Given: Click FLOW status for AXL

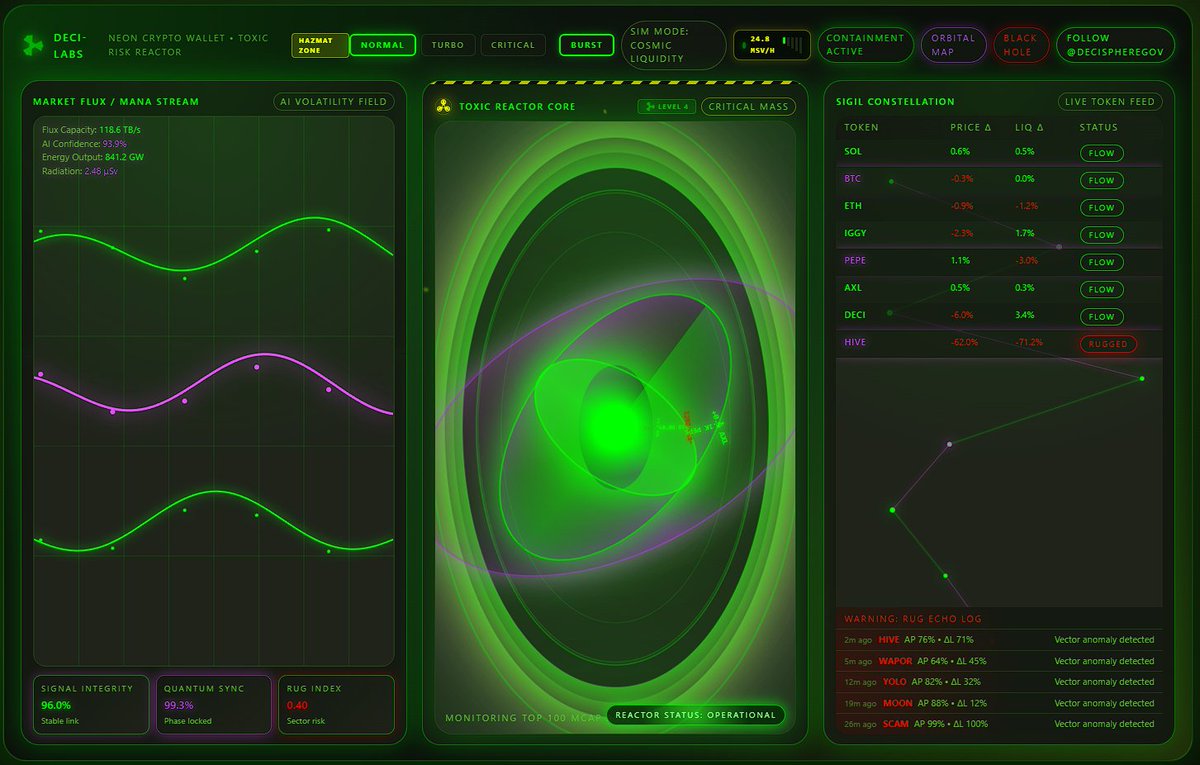Looking at the screenshot, I should [x=1101, y=289].
